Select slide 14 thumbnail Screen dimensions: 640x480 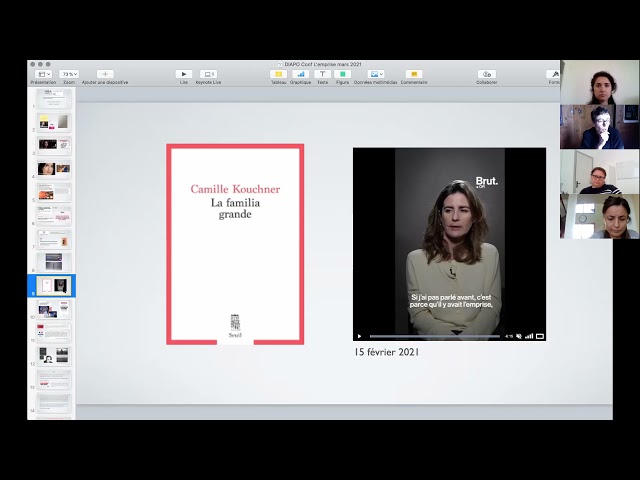pyautogui.click(x=54, y=403)
